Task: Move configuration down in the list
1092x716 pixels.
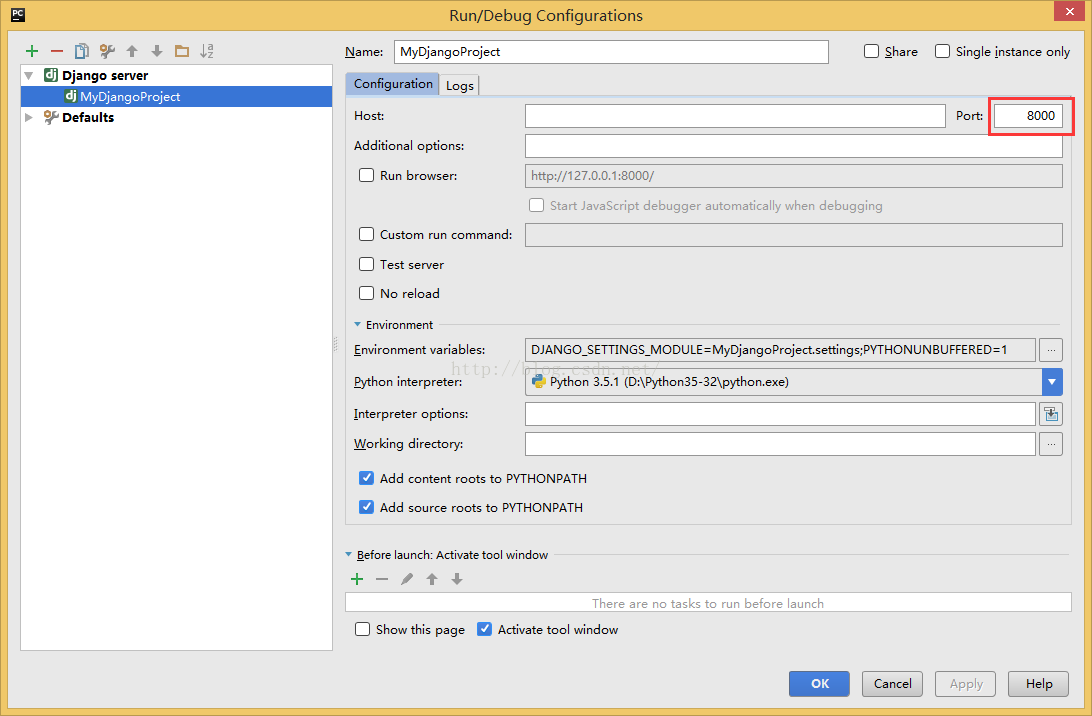Action: [157, 51]
